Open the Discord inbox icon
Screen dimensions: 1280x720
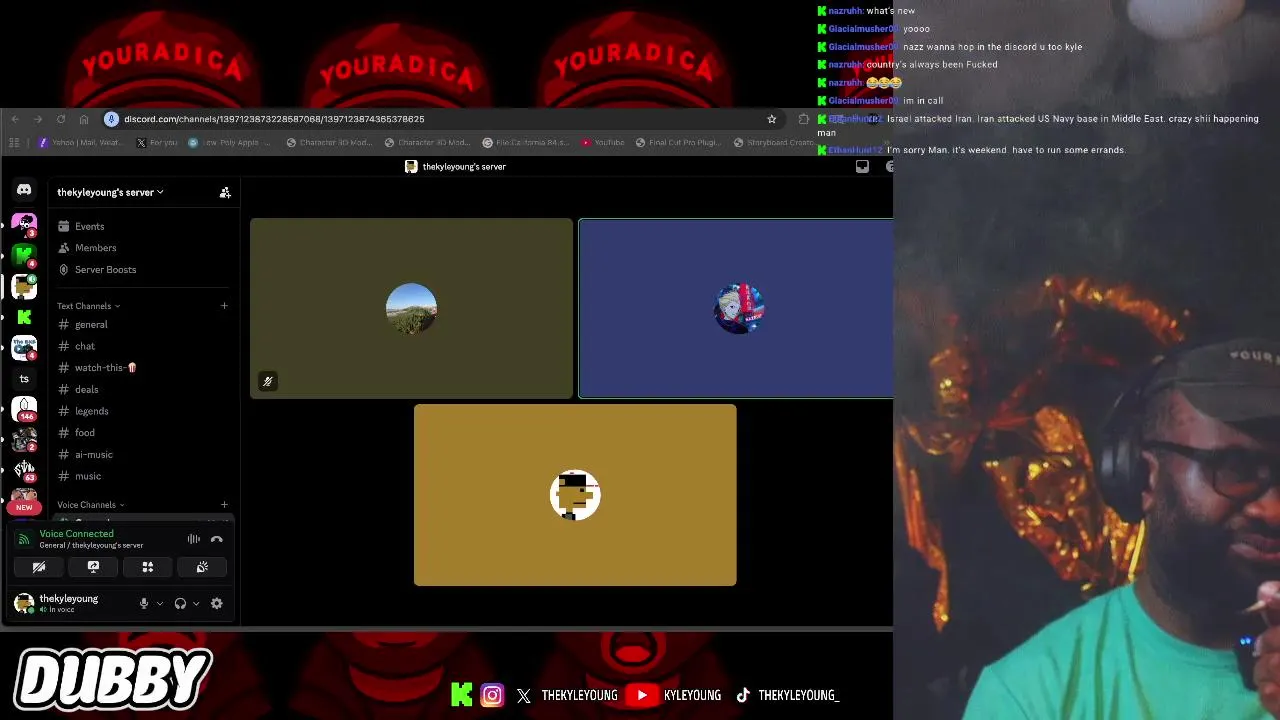[862, 167]
